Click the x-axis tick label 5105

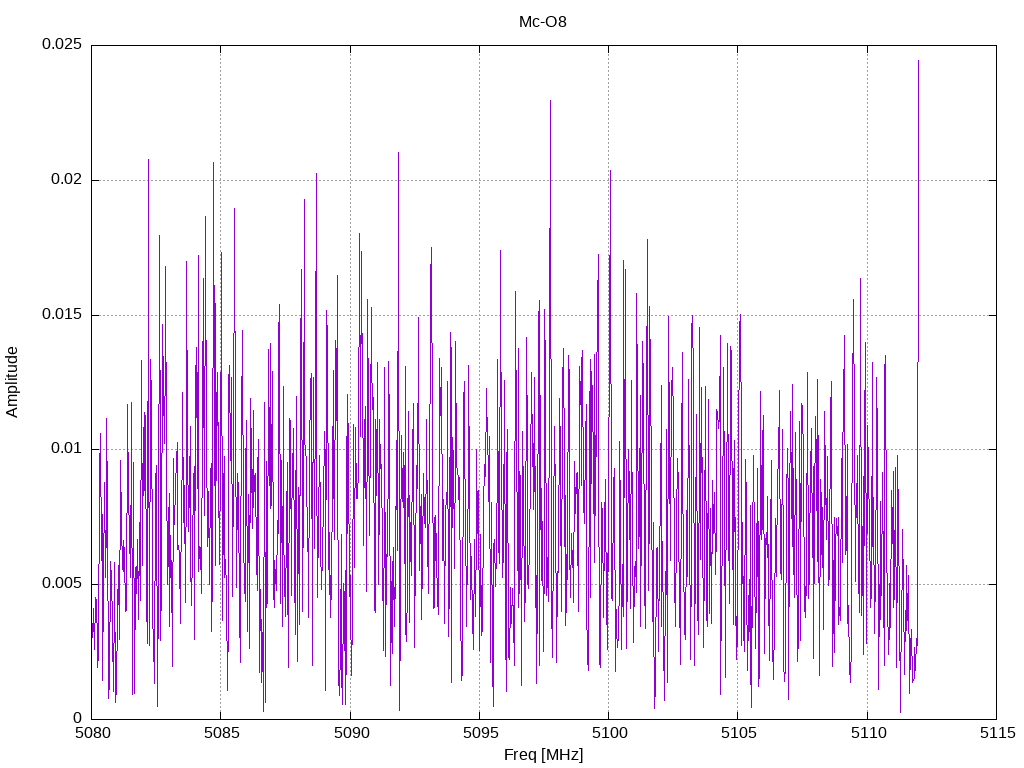point(739,733)
